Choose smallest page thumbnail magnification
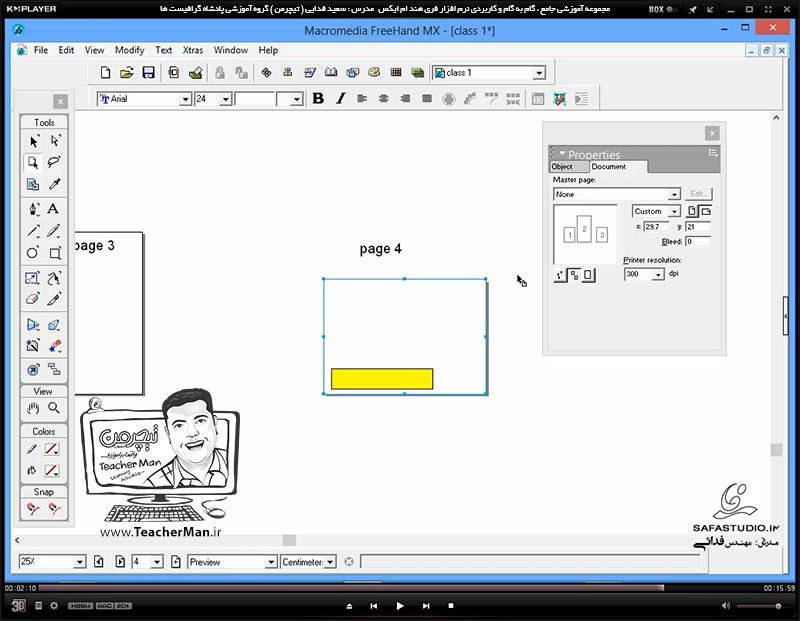This screenshot has width=800, height=621. 560,276
